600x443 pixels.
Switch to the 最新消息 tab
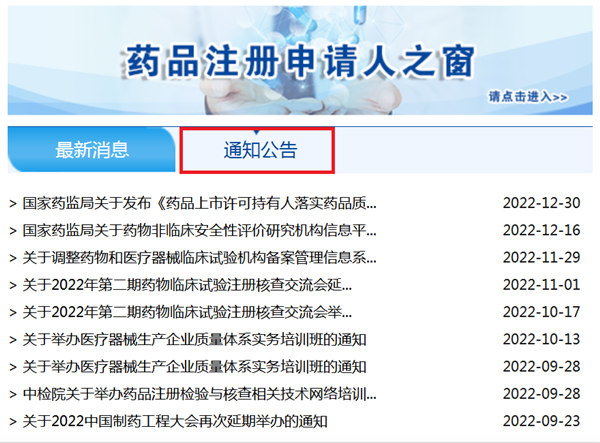coord(92,151)
